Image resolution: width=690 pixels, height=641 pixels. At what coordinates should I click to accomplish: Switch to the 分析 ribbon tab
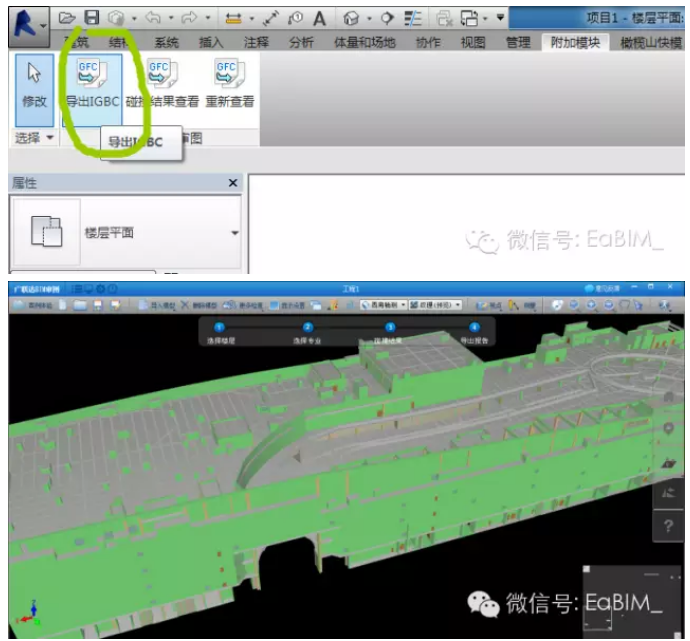[301, 43]
